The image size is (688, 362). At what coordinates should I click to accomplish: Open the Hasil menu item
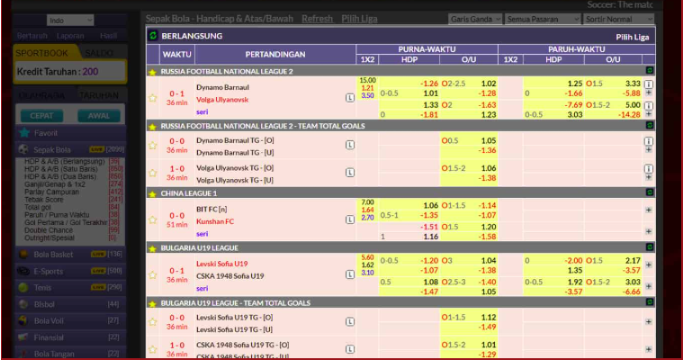tap(108, 36)
